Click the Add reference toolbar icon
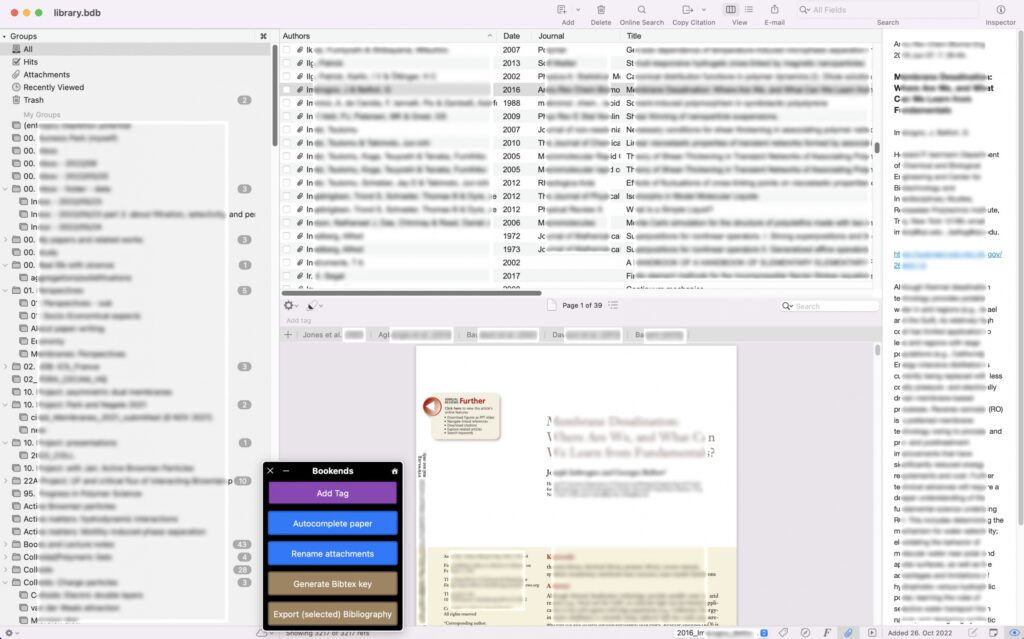Screen dimensions: 1024x639 coord(562,10)
